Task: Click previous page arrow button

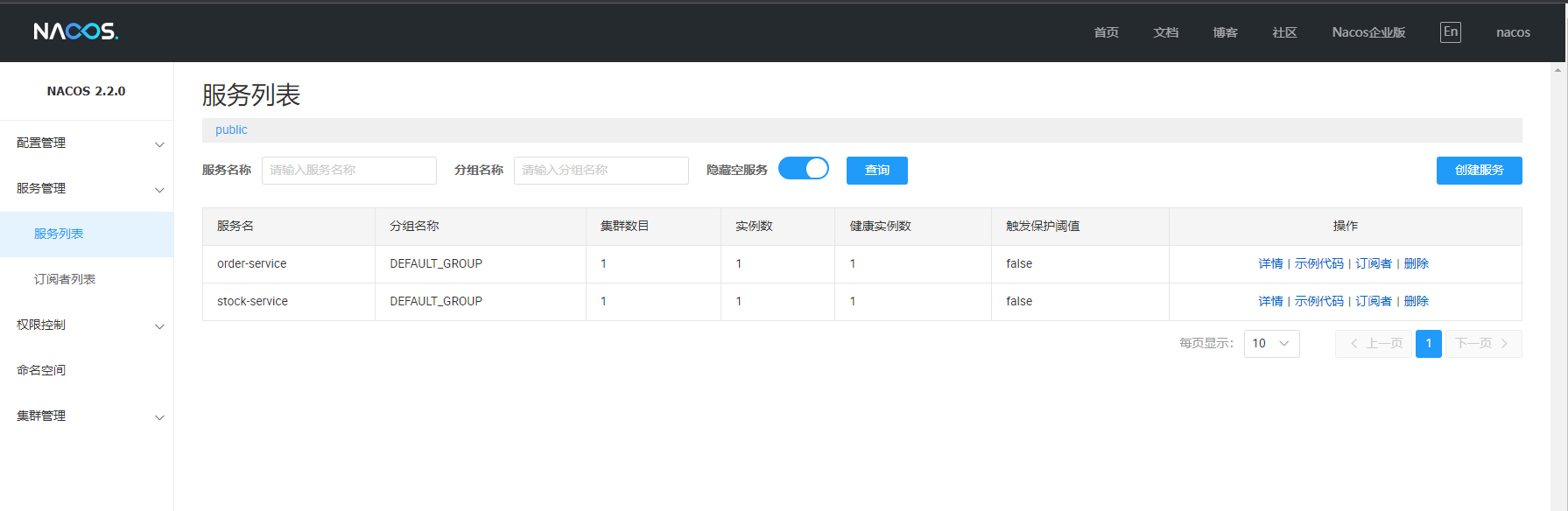Action: pos(1374,344)
